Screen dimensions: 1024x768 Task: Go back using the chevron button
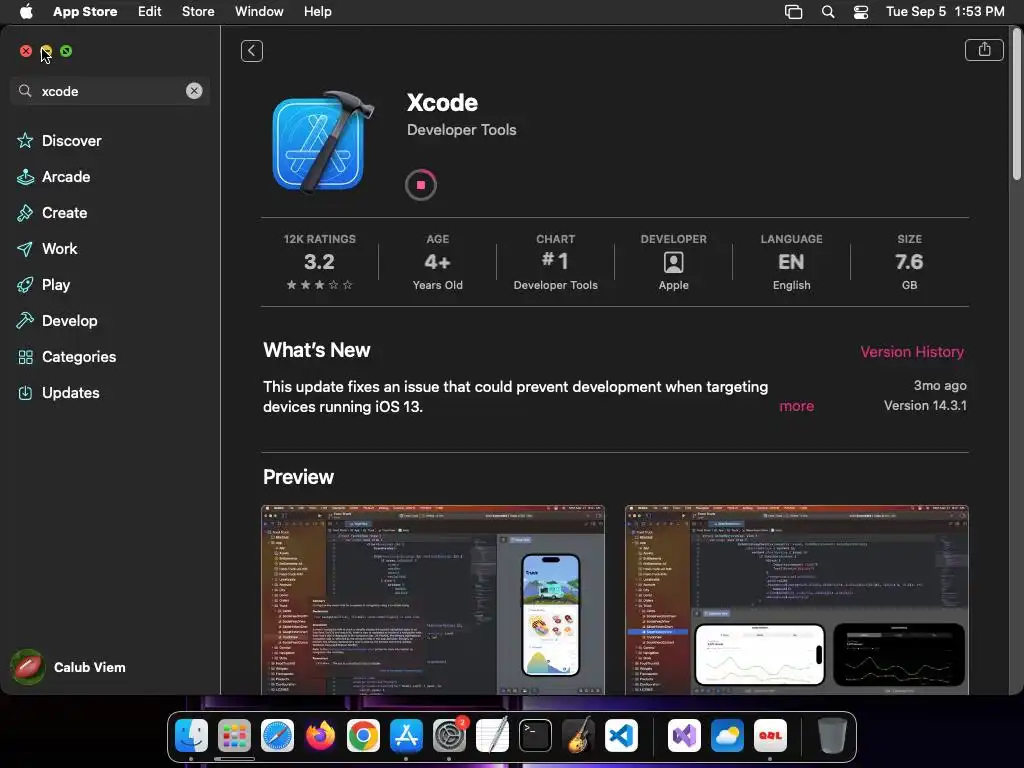(251, 51)
